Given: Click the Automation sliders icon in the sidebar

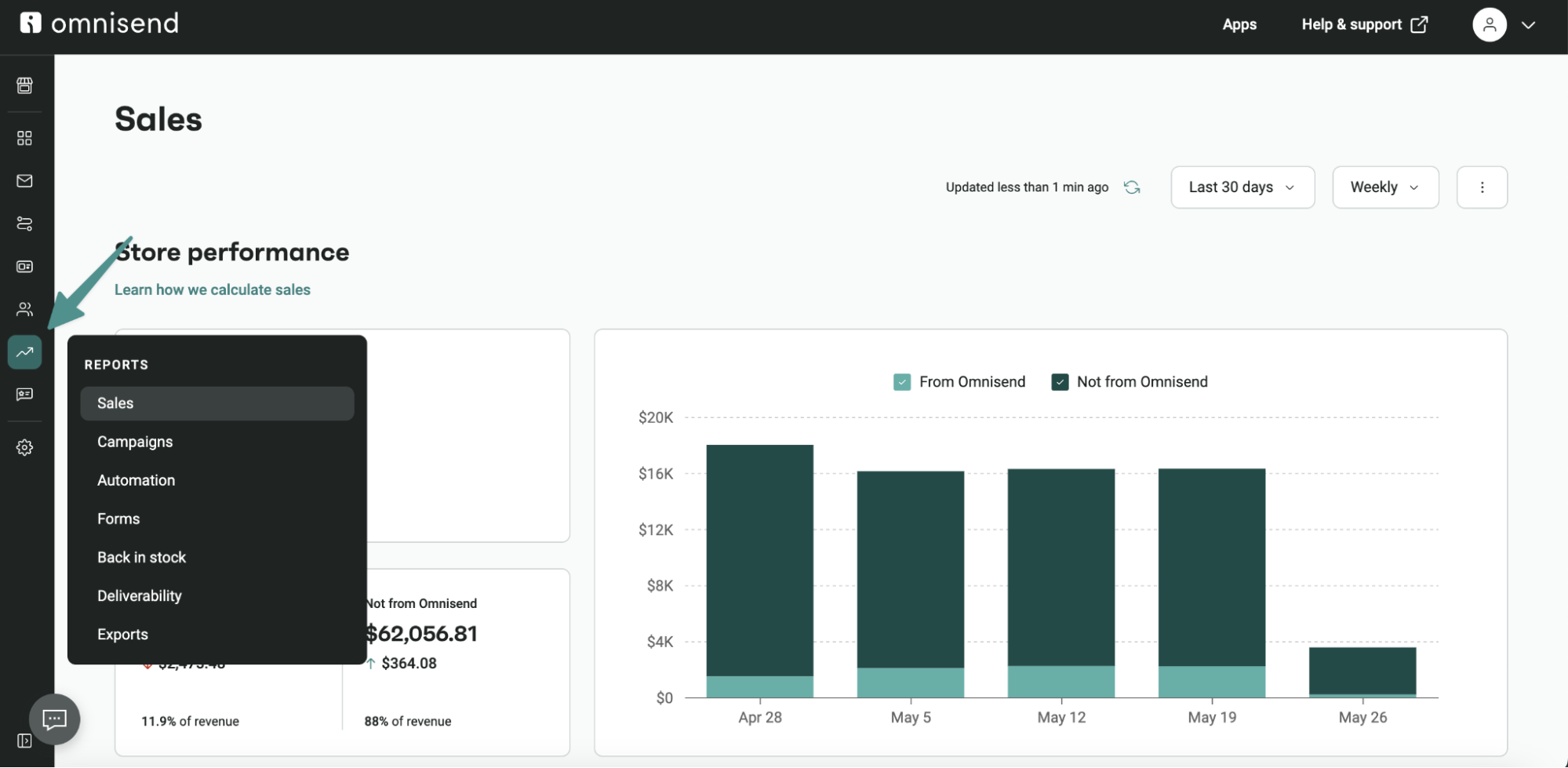Looking at the screenshot, I should click(x=24, y=224).
